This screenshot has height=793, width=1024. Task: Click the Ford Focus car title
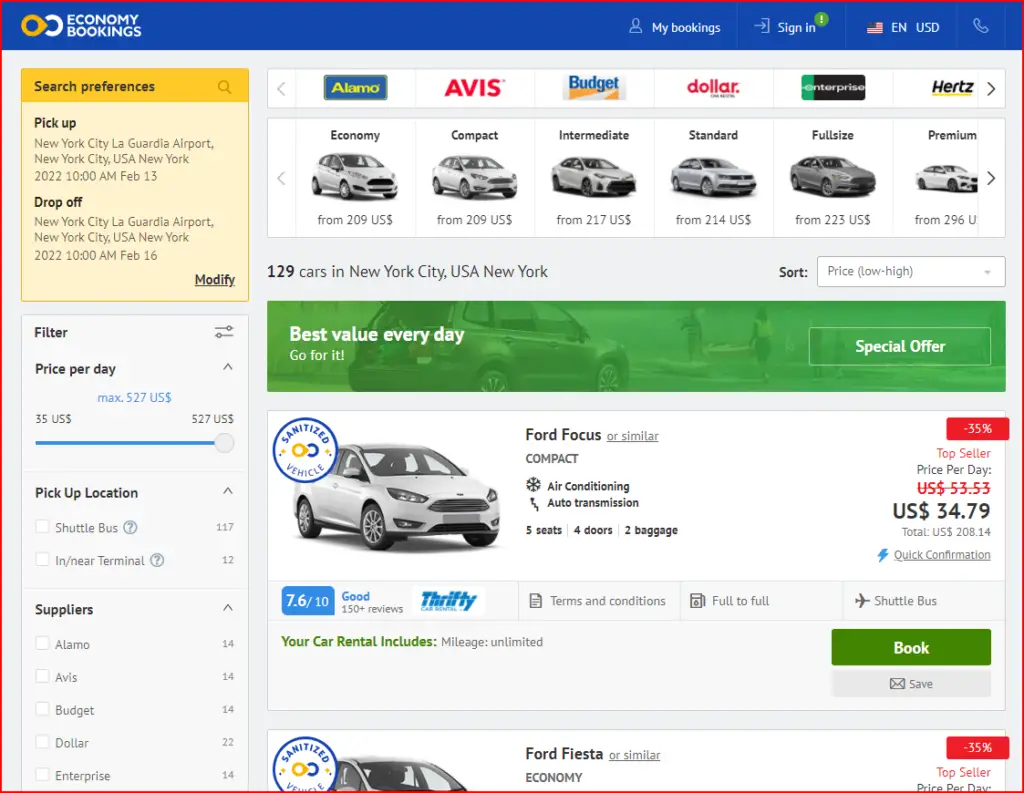click(x=563, y=435)
